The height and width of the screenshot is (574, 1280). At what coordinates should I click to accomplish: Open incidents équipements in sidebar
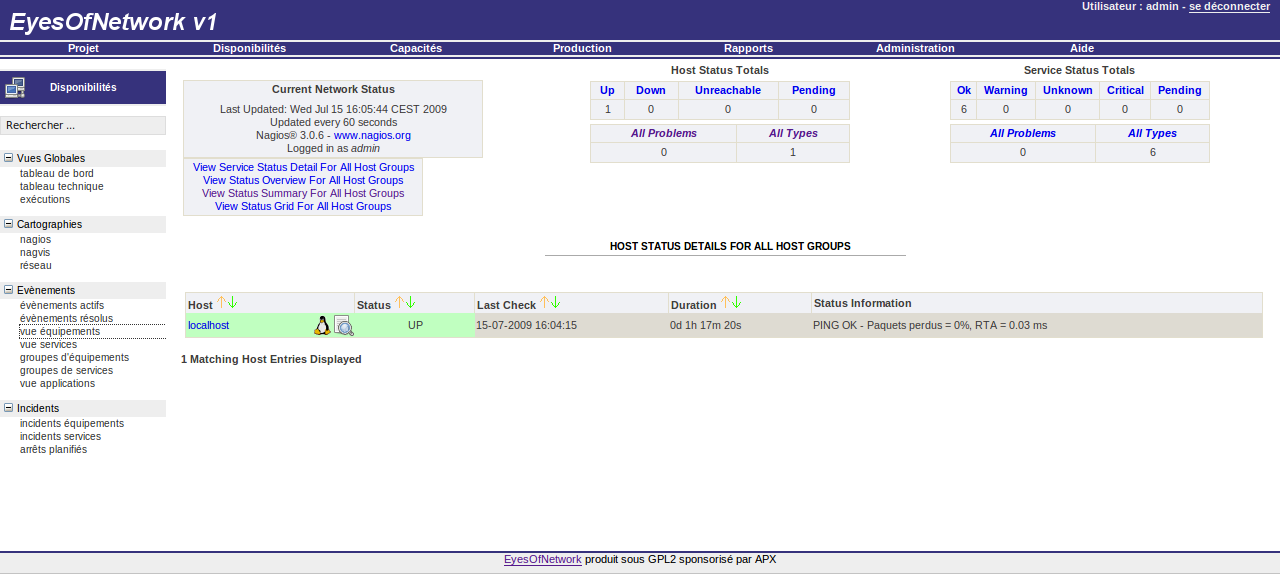coord(72,423)
